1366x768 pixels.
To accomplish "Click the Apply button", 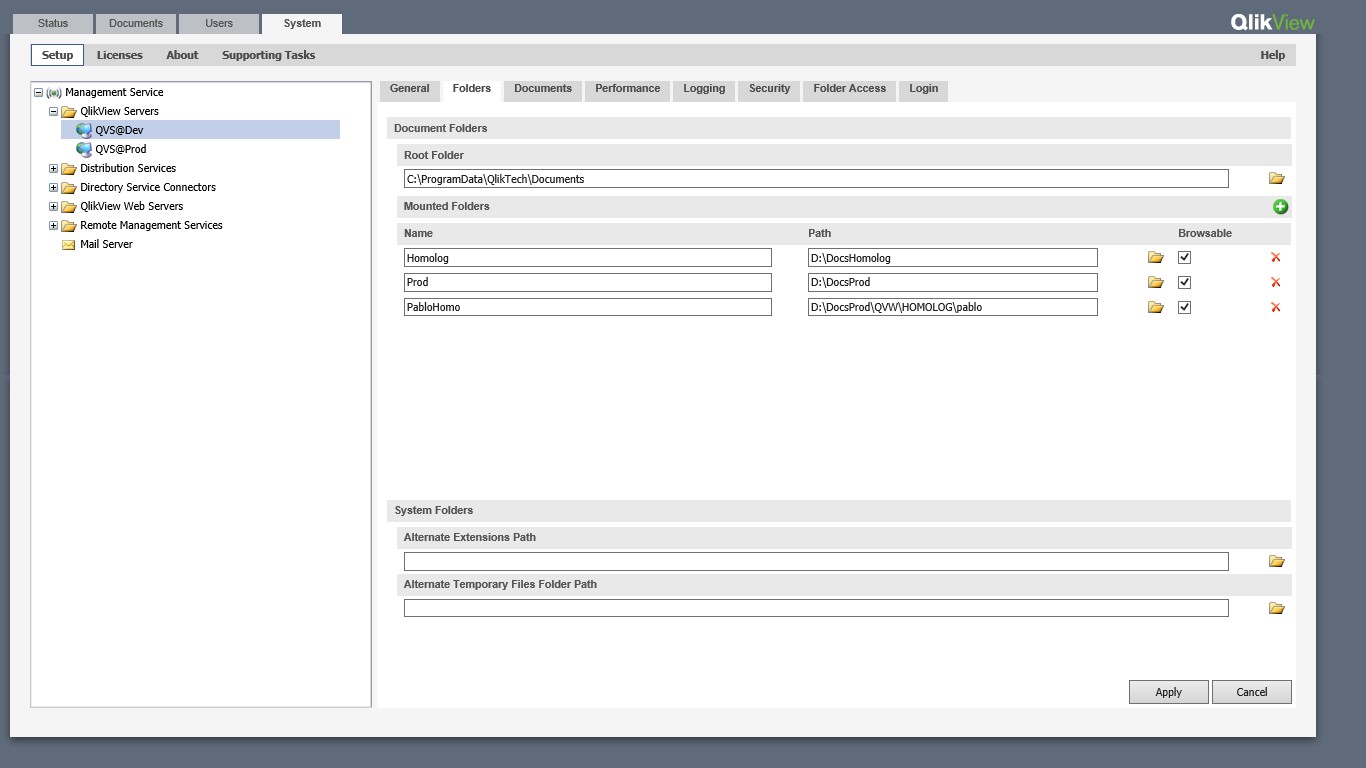I will [1168, 692].
